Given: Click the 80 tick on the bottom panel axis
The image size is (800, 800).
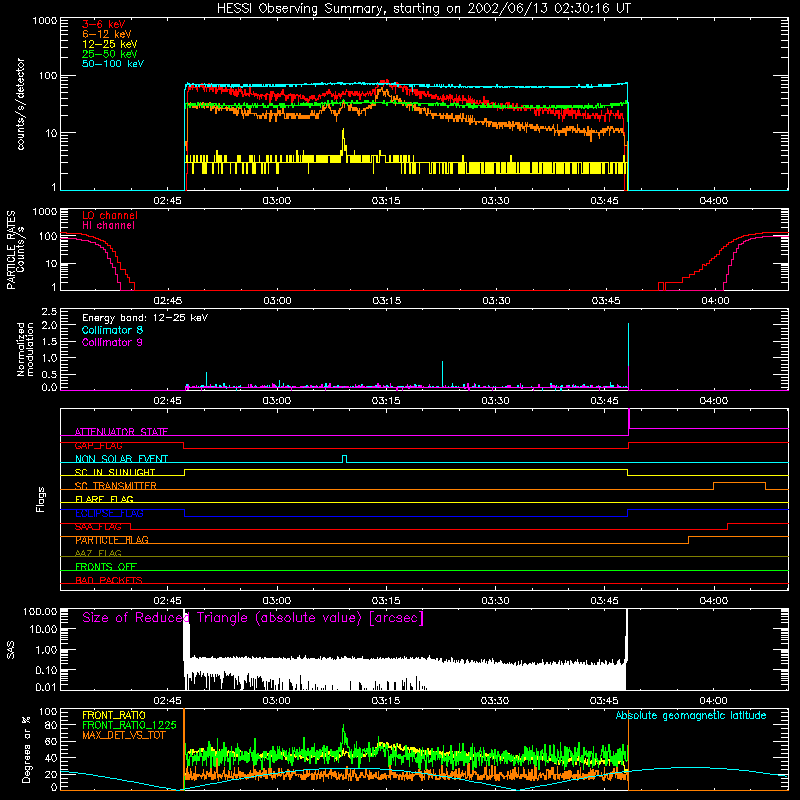Looking at the screenshot, I should coord(52,725).
